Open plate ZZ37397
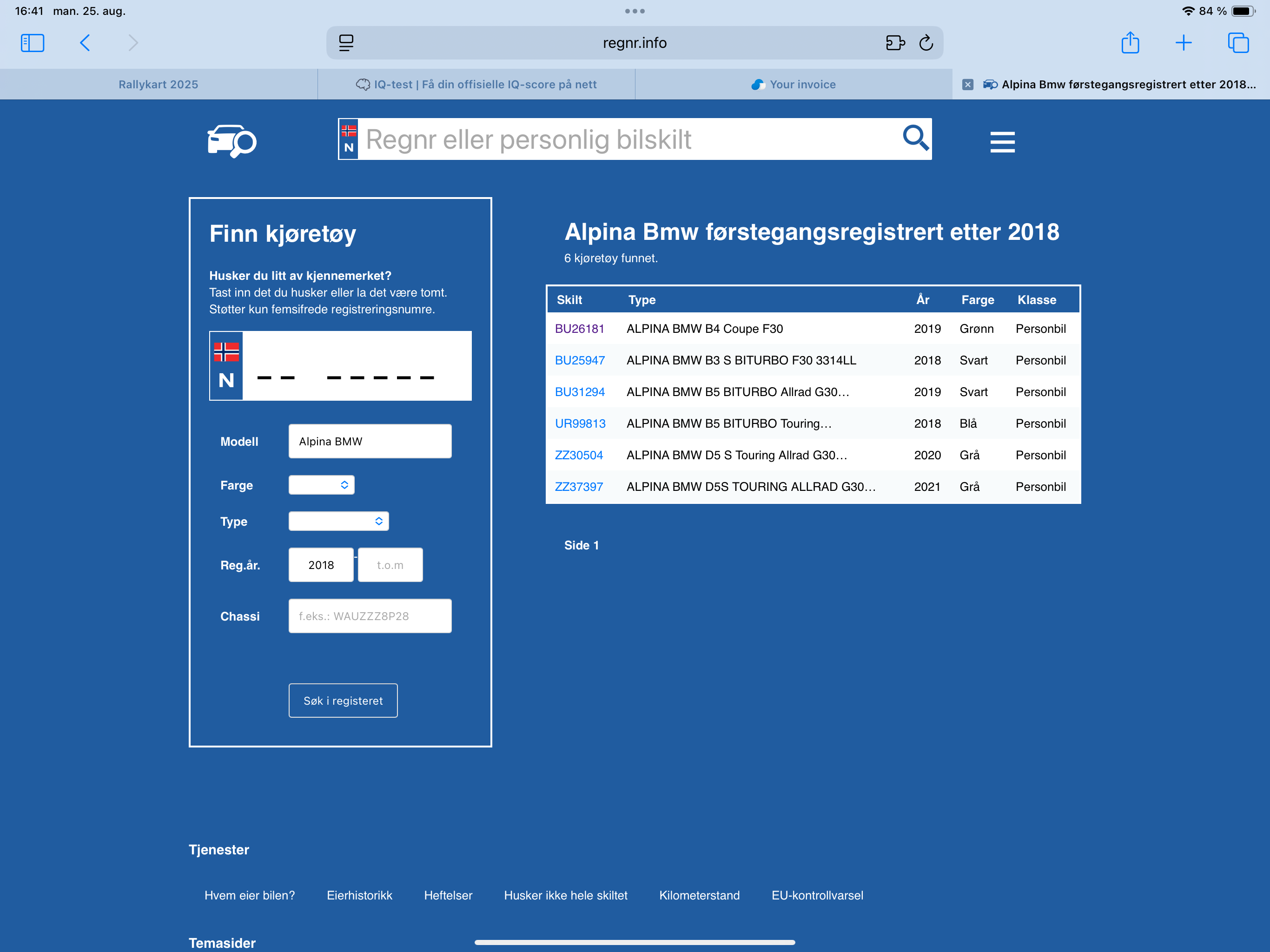The image size is (1270, 952). coord(579,487)
